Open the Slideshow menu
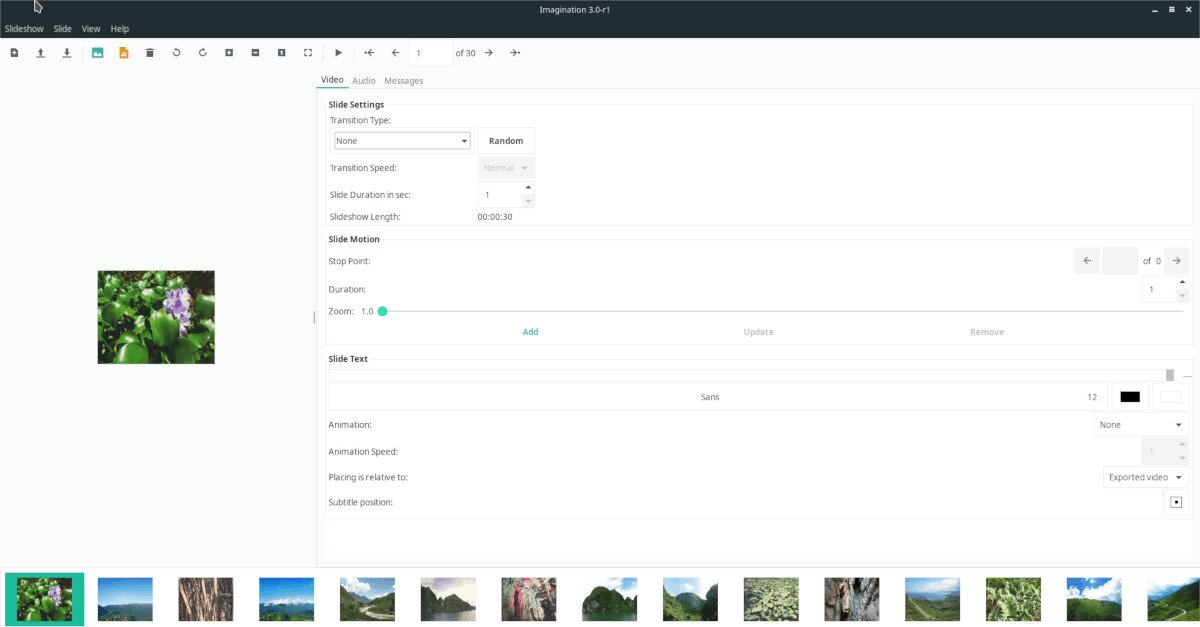Screen dimensions: 1200x627 24,29
